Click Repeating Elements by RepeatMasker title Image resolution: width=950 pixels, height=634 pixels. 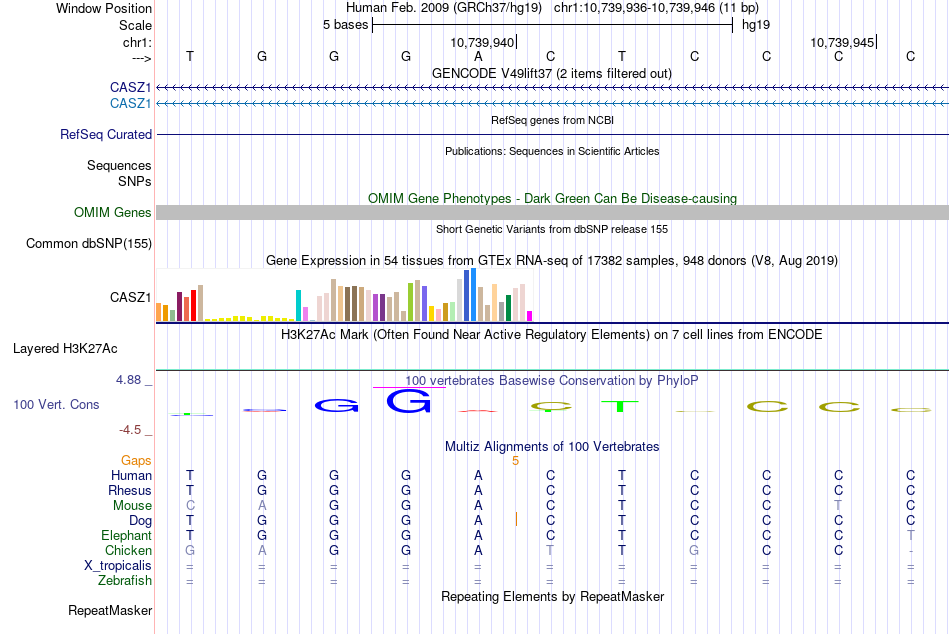click(x=552, y=596)
